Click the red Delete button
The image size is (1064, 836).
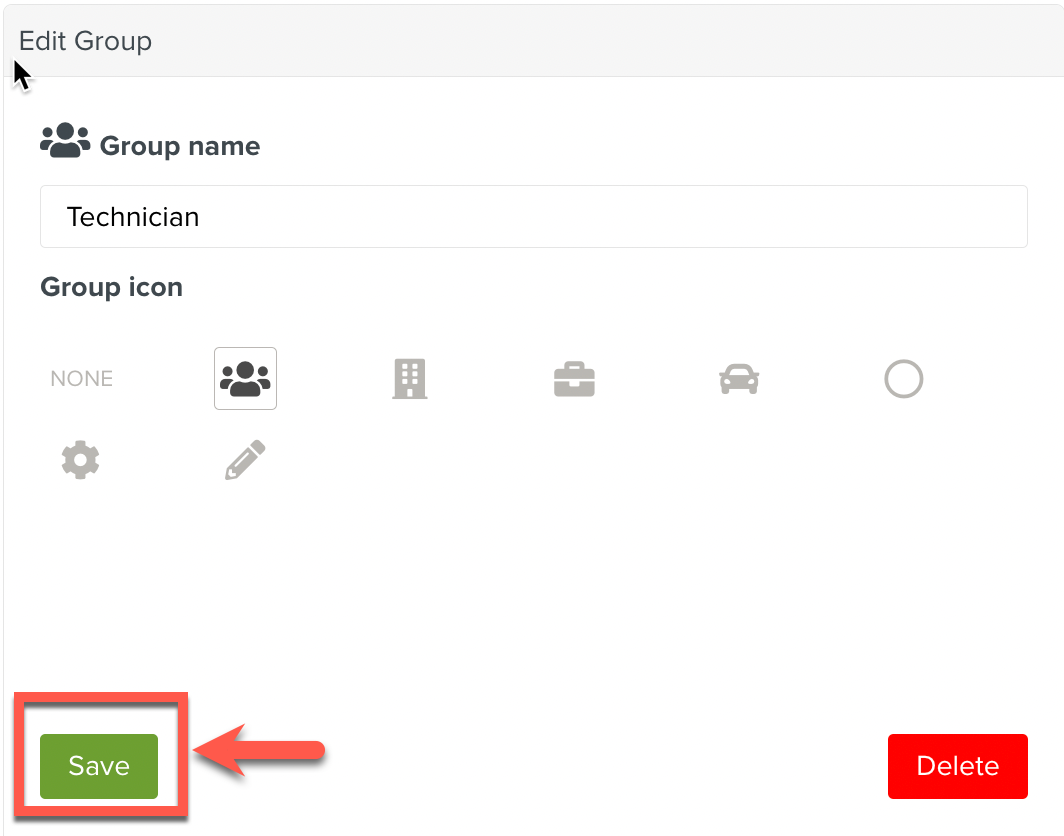(x=957, y=766)
